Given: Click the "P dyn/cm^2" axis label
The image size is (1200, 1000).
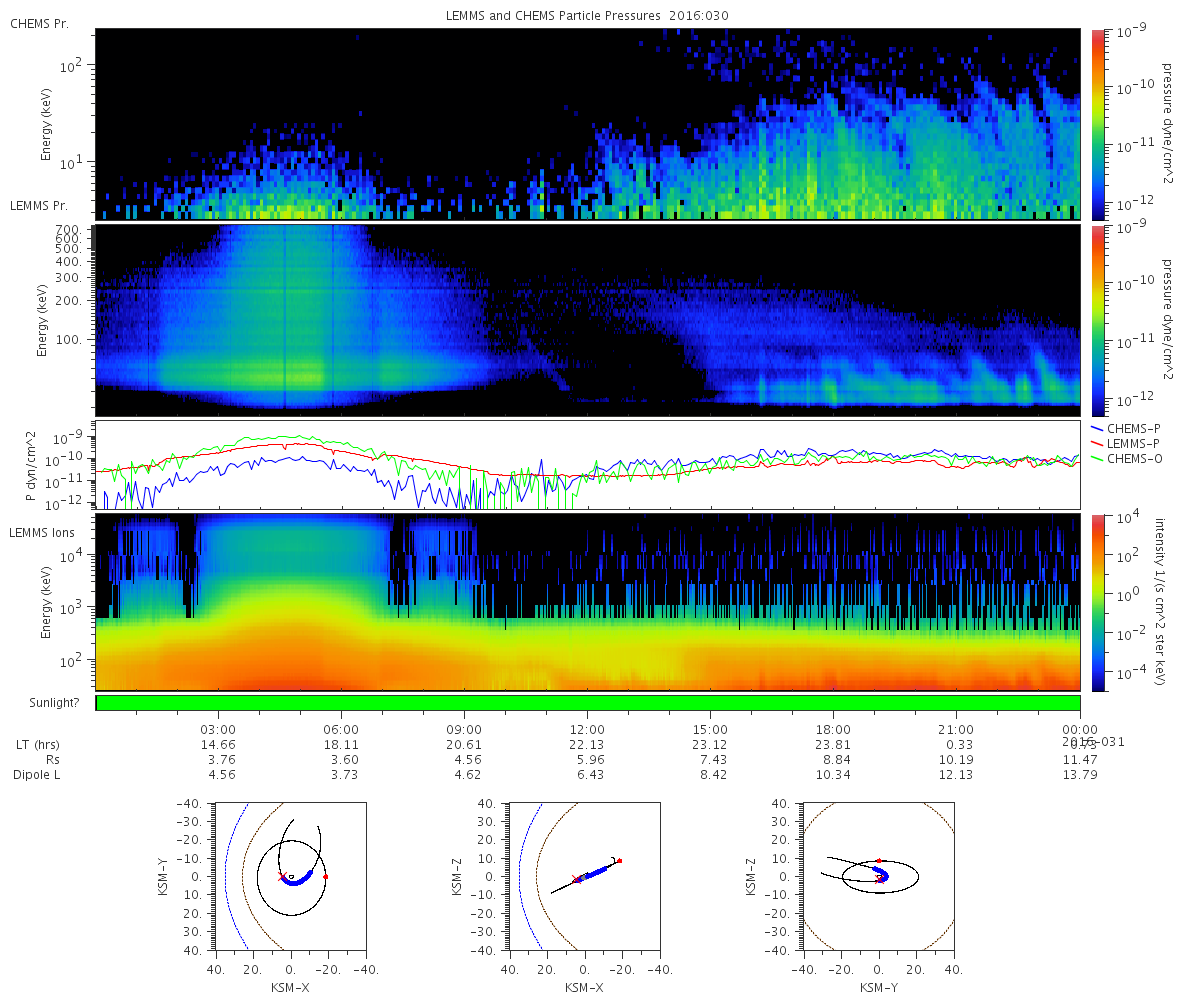Looking at the screenshot, I should [31, 465].
